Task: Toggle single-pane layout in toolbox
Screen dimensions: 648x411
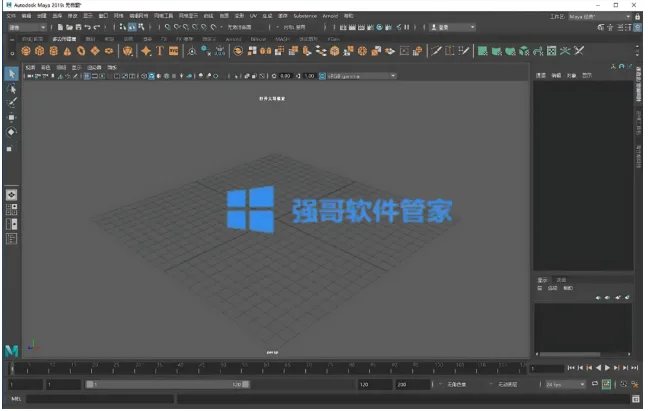Action: [x=12, y=195]
